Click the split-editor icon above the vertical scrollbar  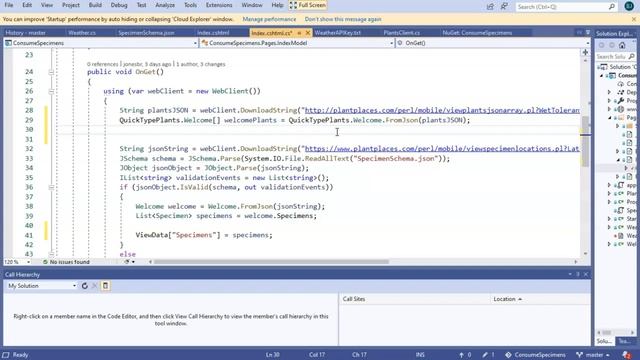[585, 52]
